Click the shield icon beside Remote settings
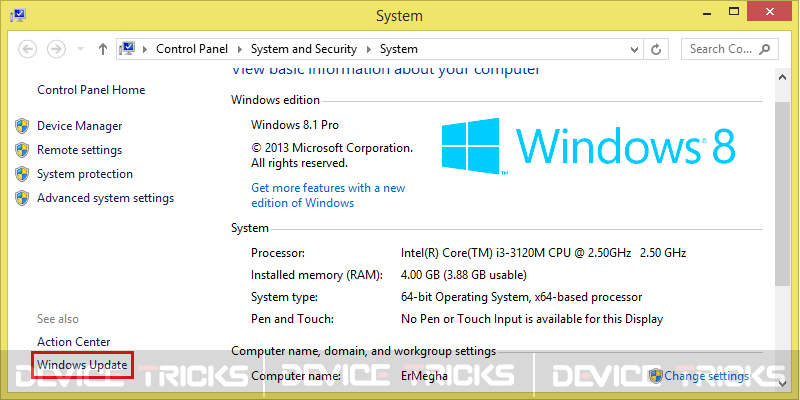Image resolution: width=800 pixels, height=400 pixels. [22, 150]
